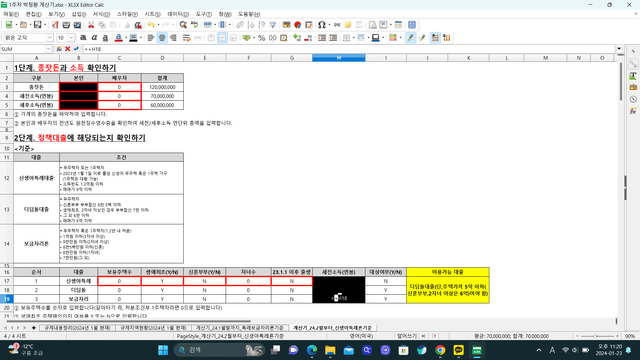Open File Explorer from taskbar
This screenshot has height=360, width=640.
click(x=330, y=350)
